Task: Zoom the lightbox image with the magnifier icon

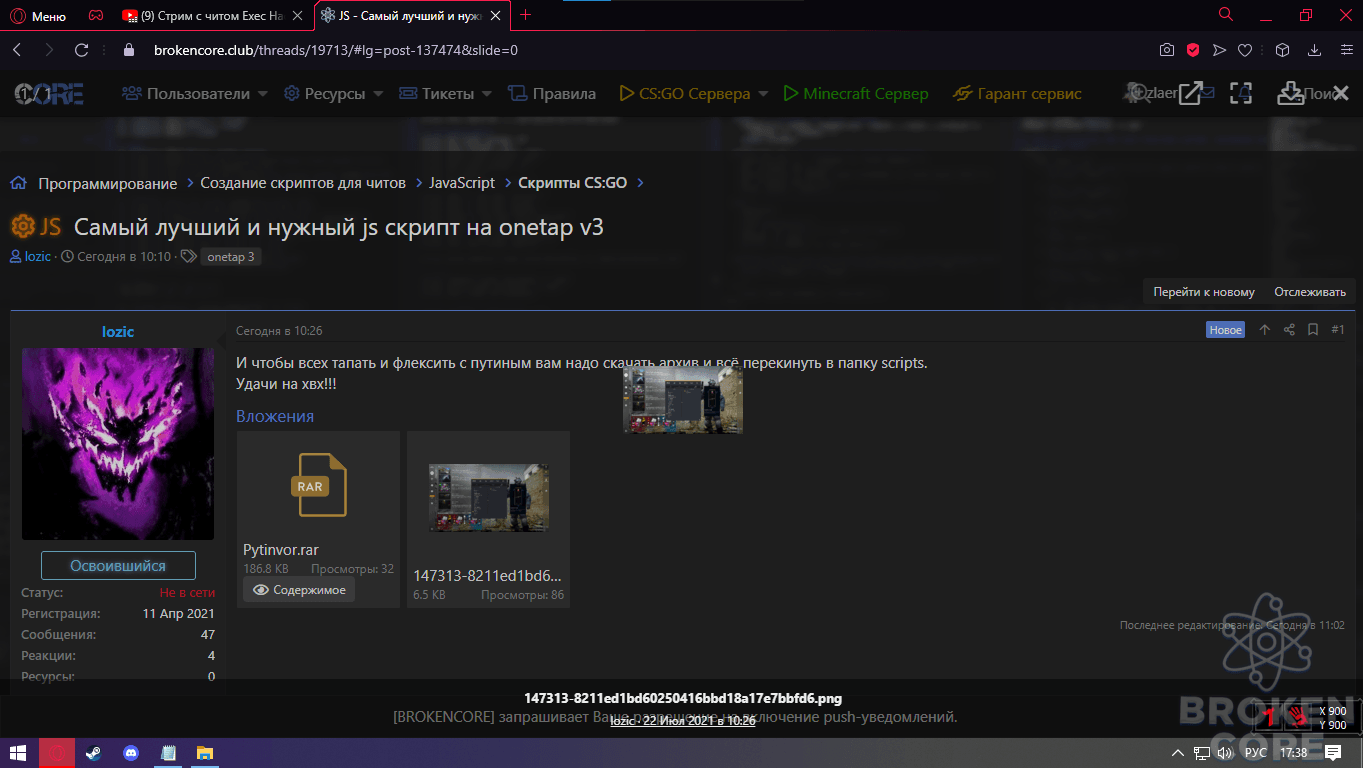Action: tap(1139, 93)
